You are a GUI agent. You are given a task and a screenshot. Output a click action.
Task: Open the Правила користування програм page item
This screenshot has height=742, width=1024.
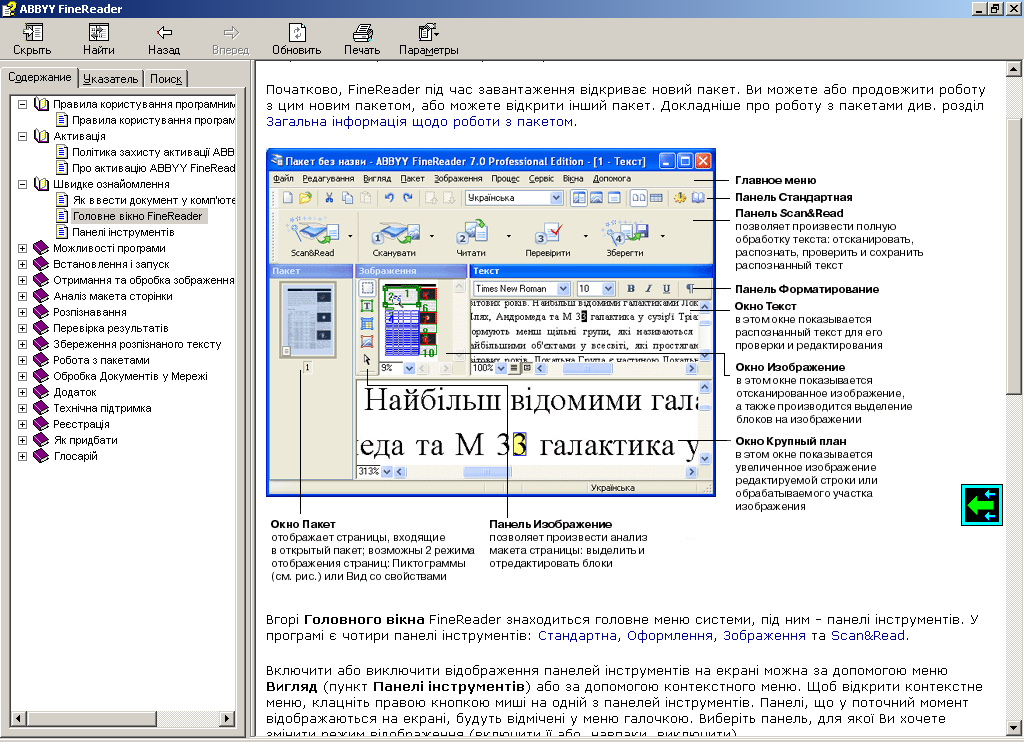click(153, 120)
